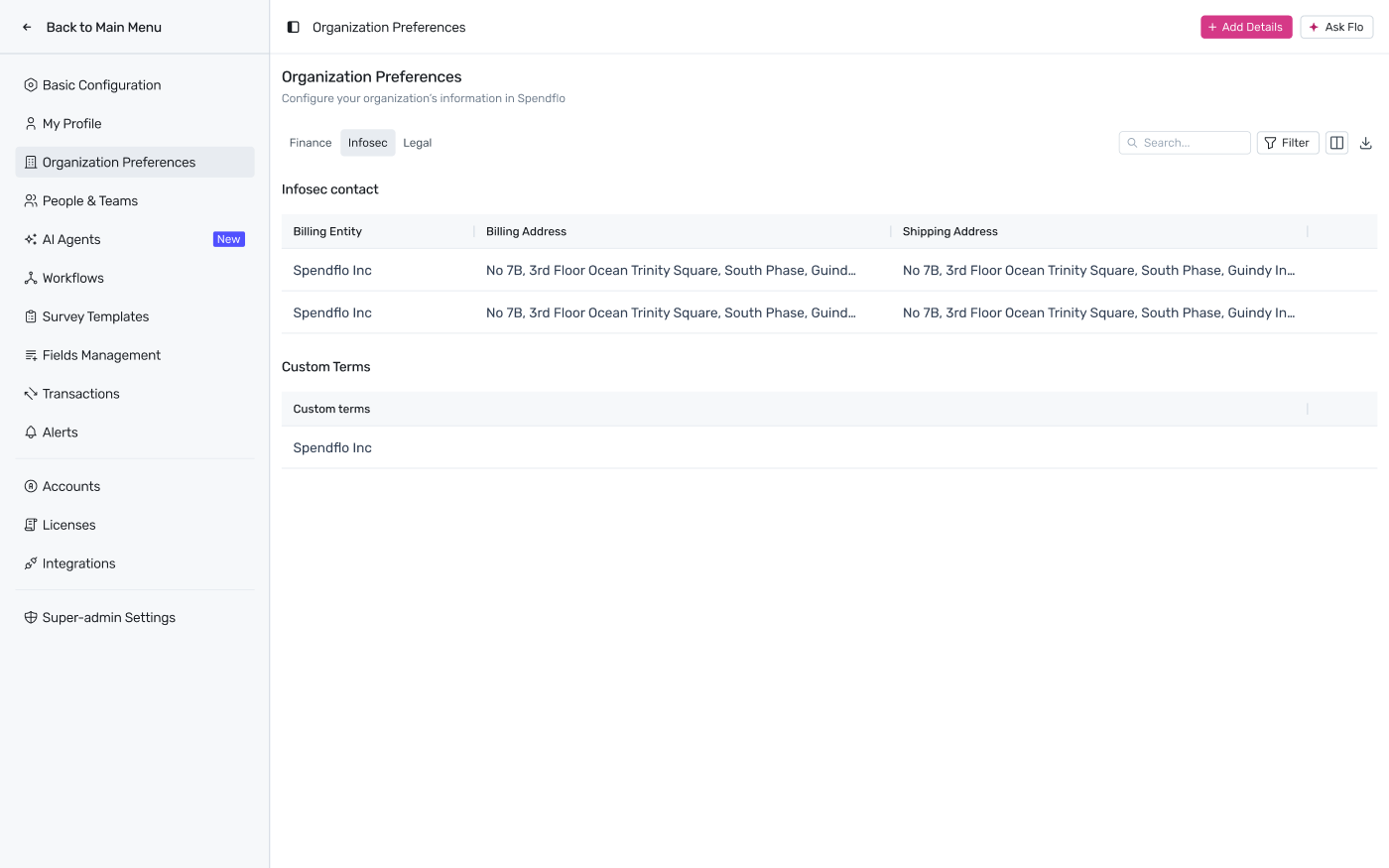Click the Infosec contact section heading
The width and height of the screenshot is (1389, 868).
point(330,189)
